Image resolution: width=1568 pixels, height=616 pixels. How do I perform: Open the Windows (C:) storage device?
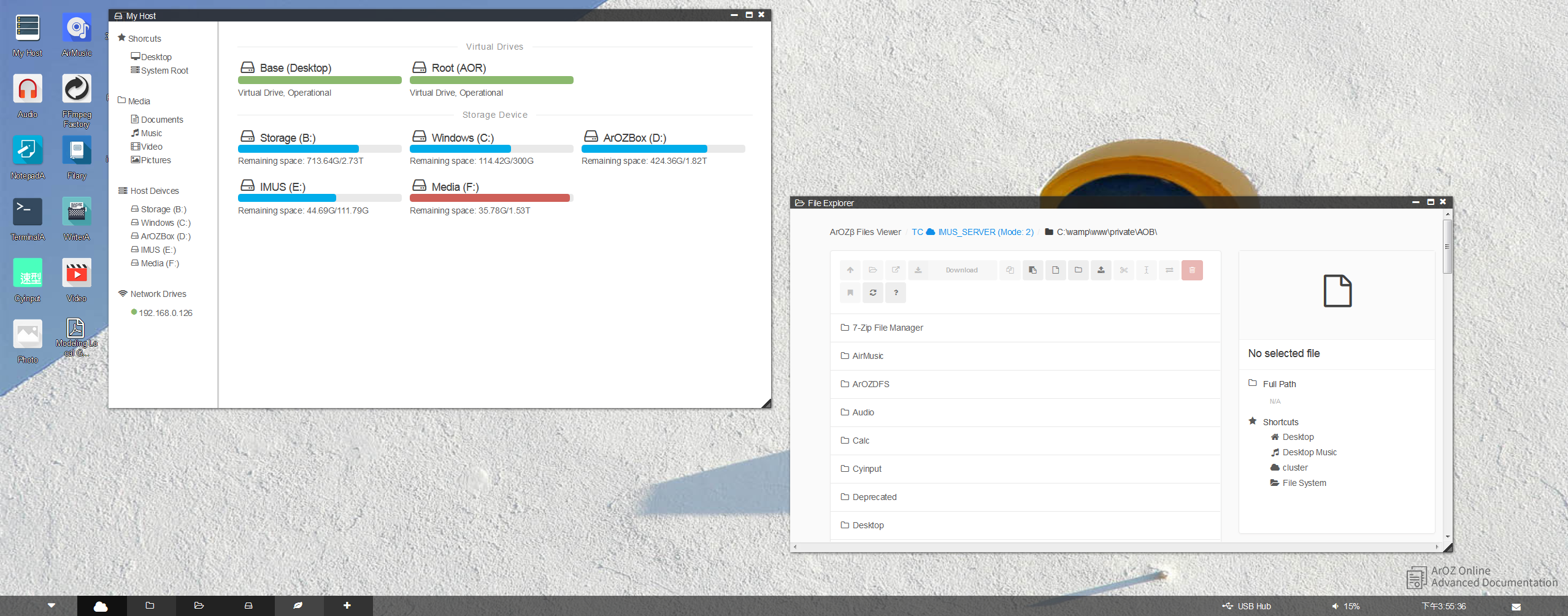(462, 138)
